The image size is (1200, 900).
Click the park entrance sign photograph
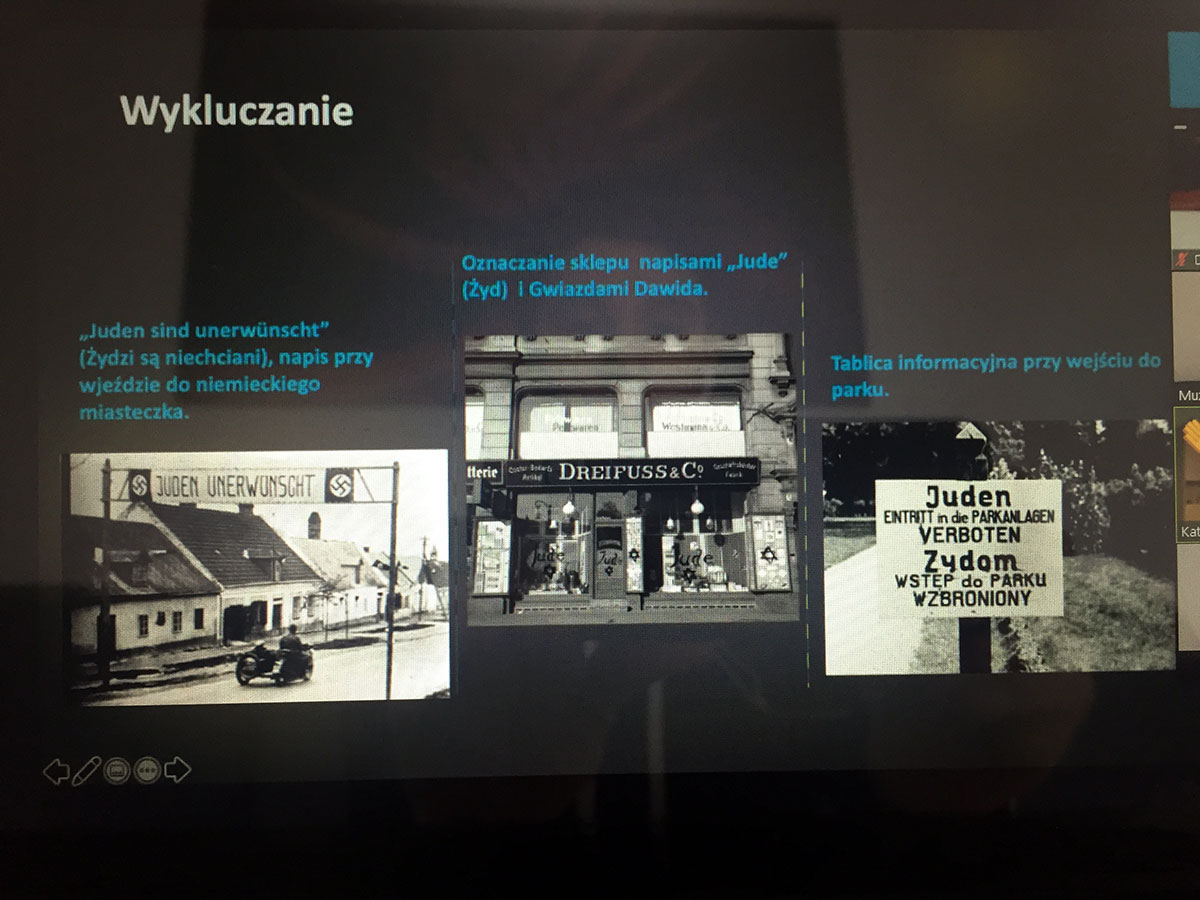(997, 547)
